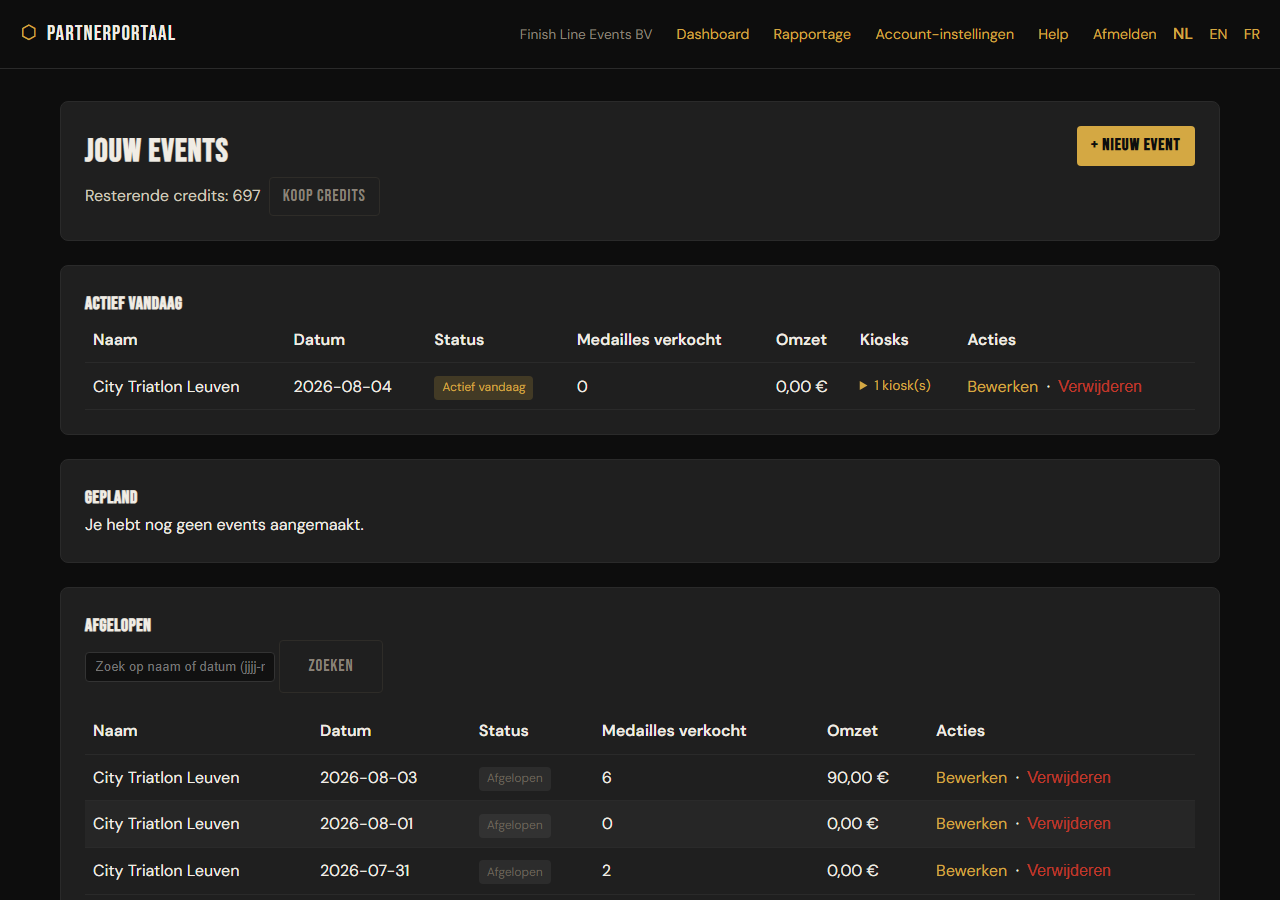Click the Finish Line Events BV label
The width and height of the screenshot is (1280, 900).
click(x=586, y=34)
